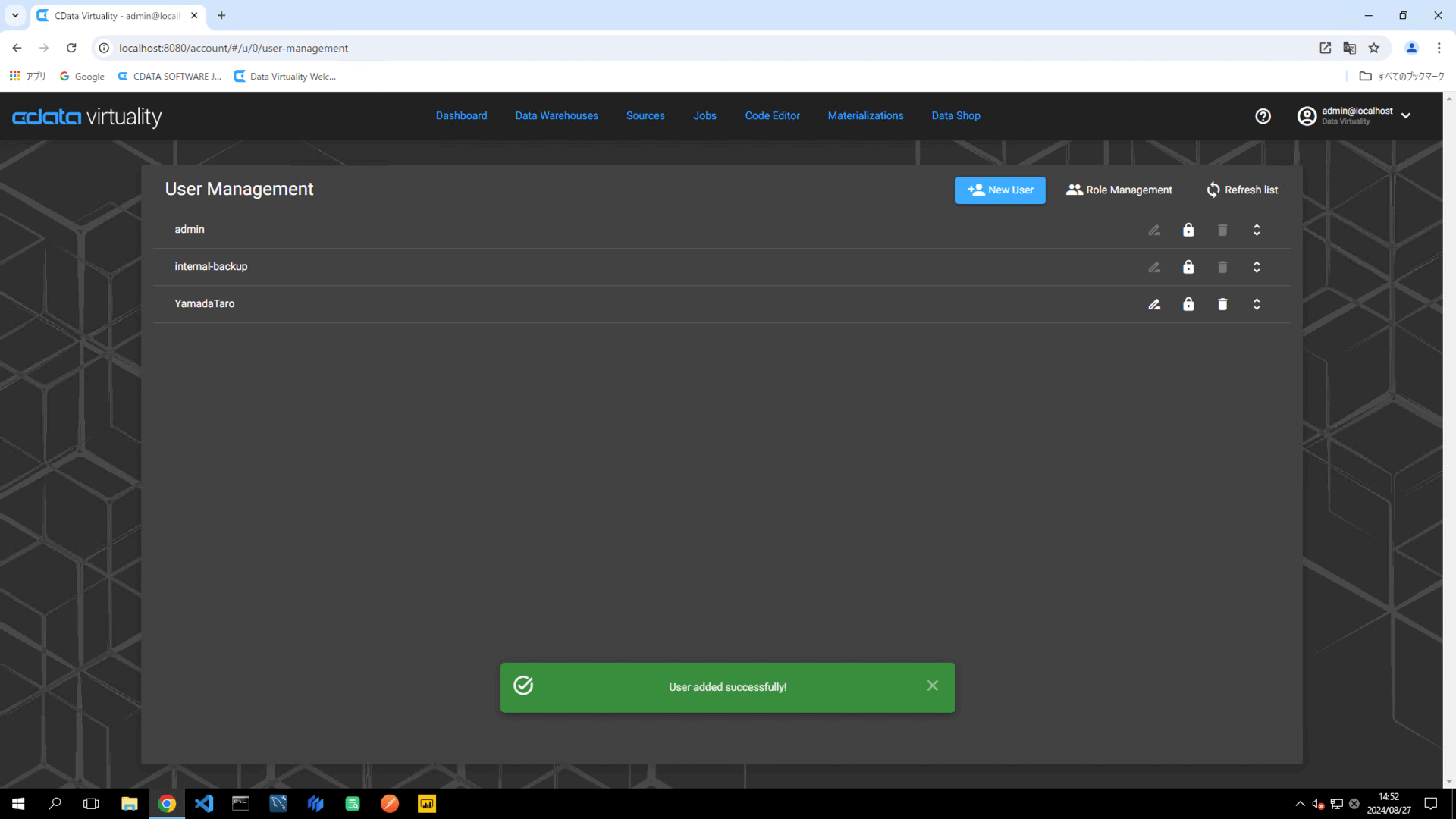
Task: Expand the YamadaTaro user row
Action: [x=1257, y=304]
